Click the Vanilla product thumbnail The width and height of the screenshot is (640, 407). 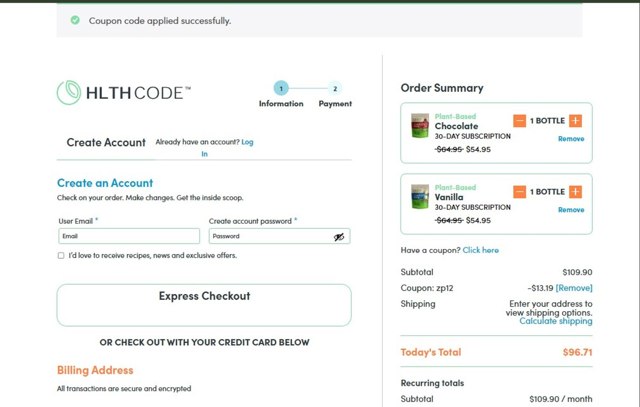point(420,196)
